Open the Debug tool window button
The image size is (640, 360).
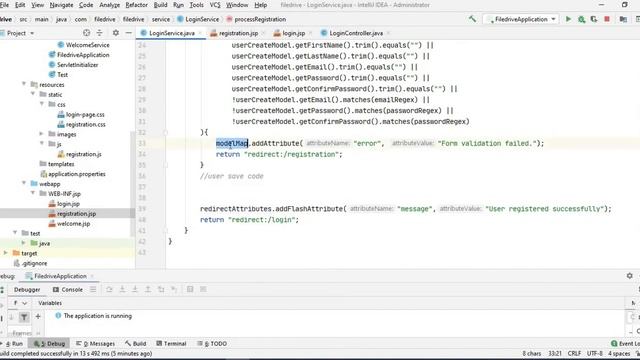pyautogui.click(x=49, y=344)
